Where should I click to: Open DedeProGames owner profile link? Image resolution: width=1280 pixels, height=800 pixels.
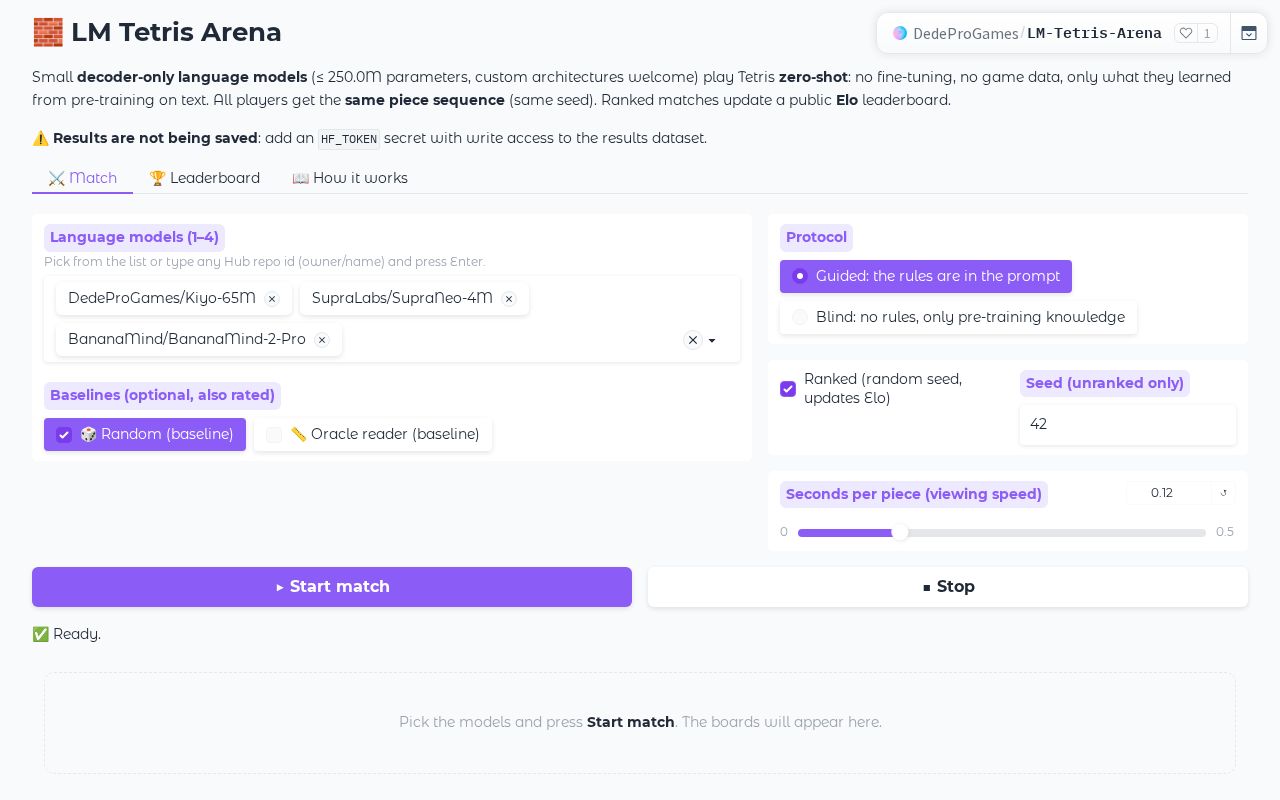click(966, 33)
